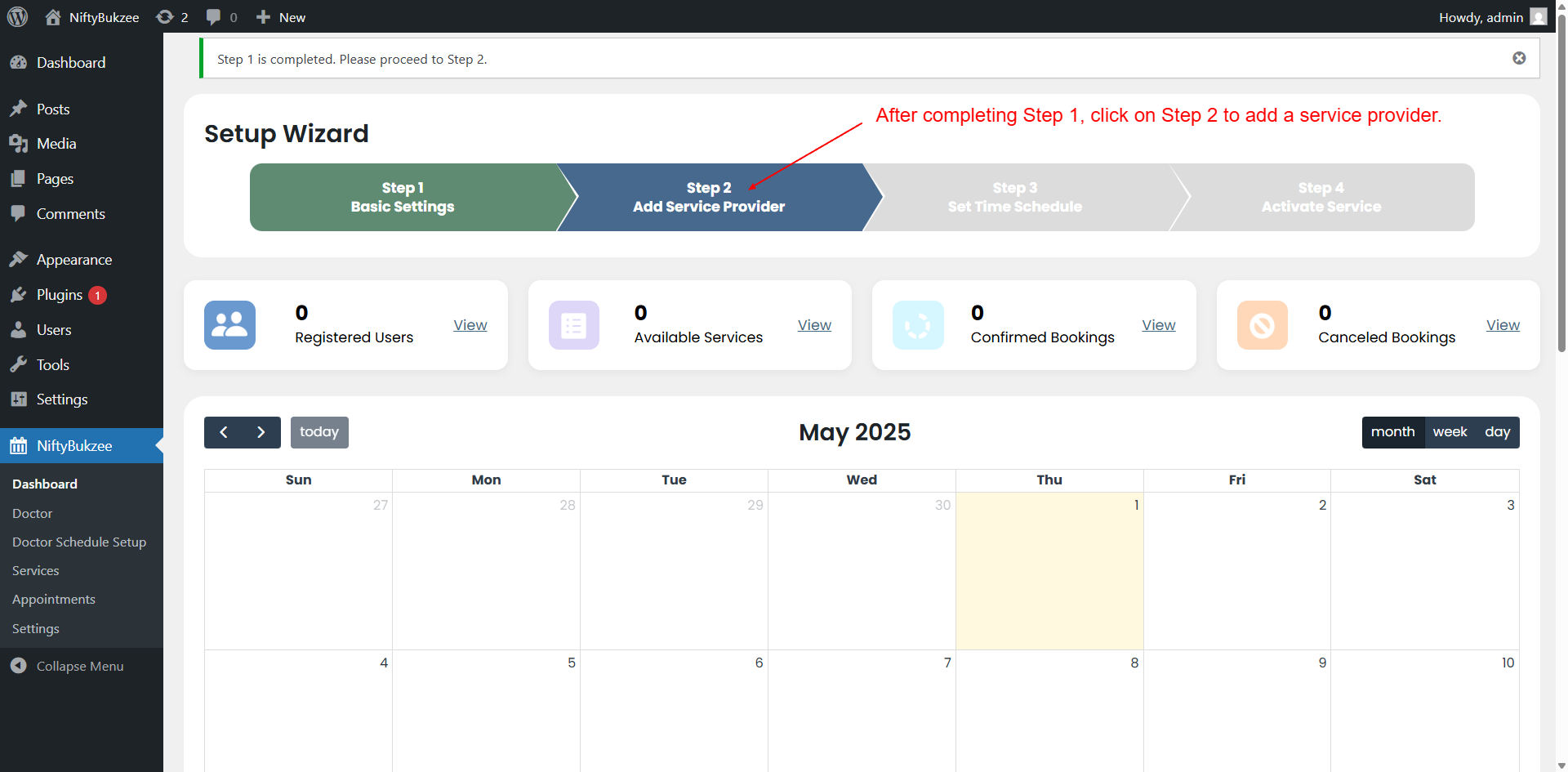Click the WordPress logo icon
The width and height of the screenshot is (1568, 772).
click(17, 17)
